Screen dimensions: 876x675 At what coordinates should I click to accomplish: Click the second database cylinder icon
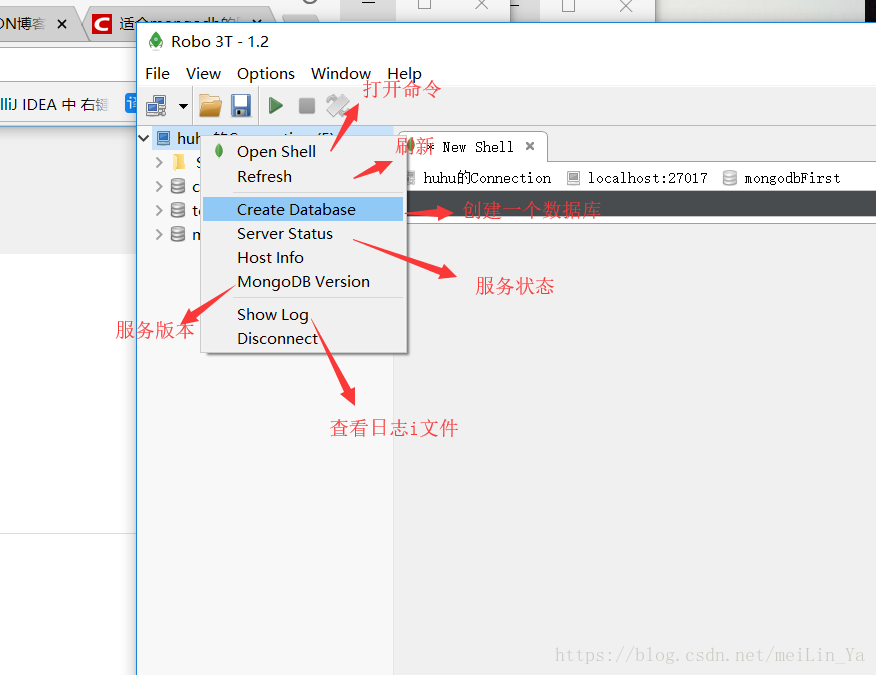178,210
